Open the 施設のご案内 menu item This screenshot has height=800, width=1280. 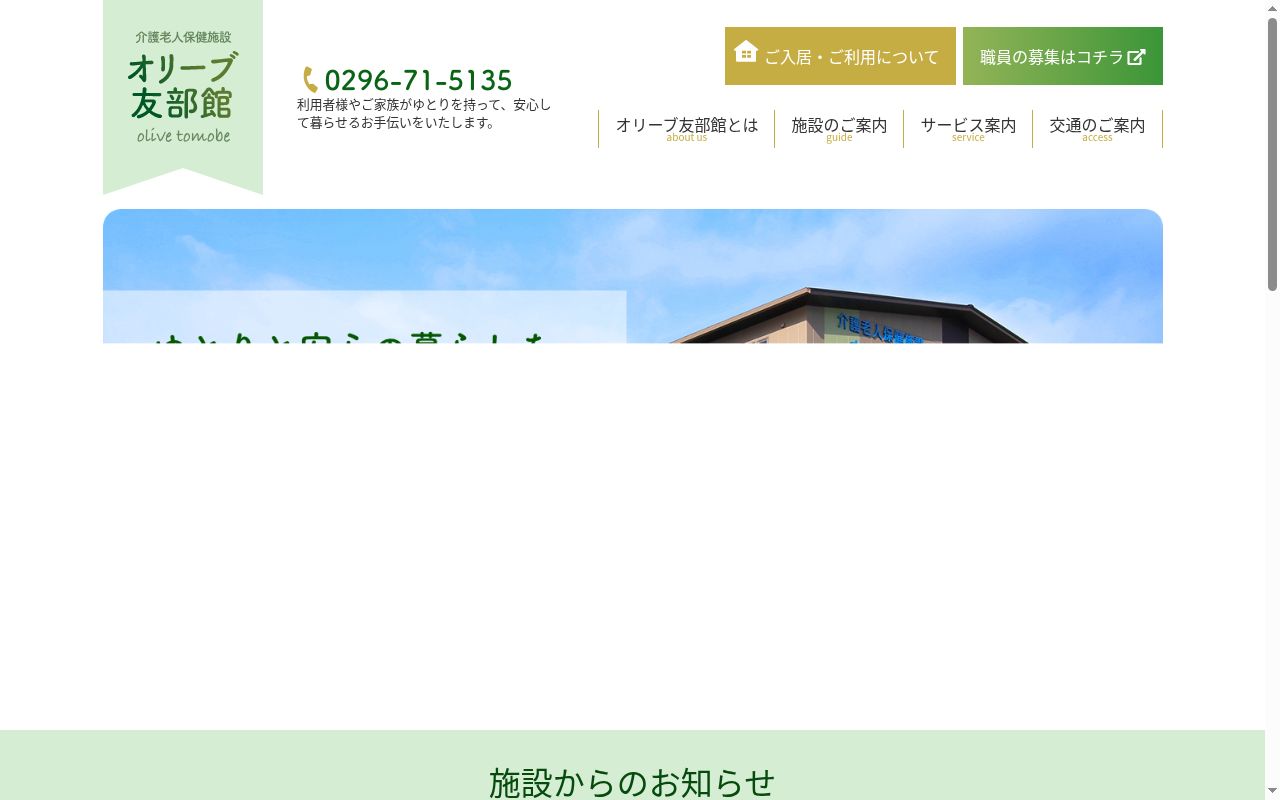pyautogui.click(x=839, y=129)
